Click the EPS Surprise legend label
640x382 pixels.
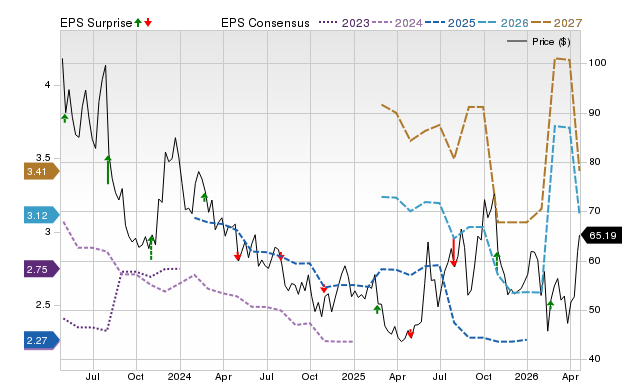[x=96, y=23]
